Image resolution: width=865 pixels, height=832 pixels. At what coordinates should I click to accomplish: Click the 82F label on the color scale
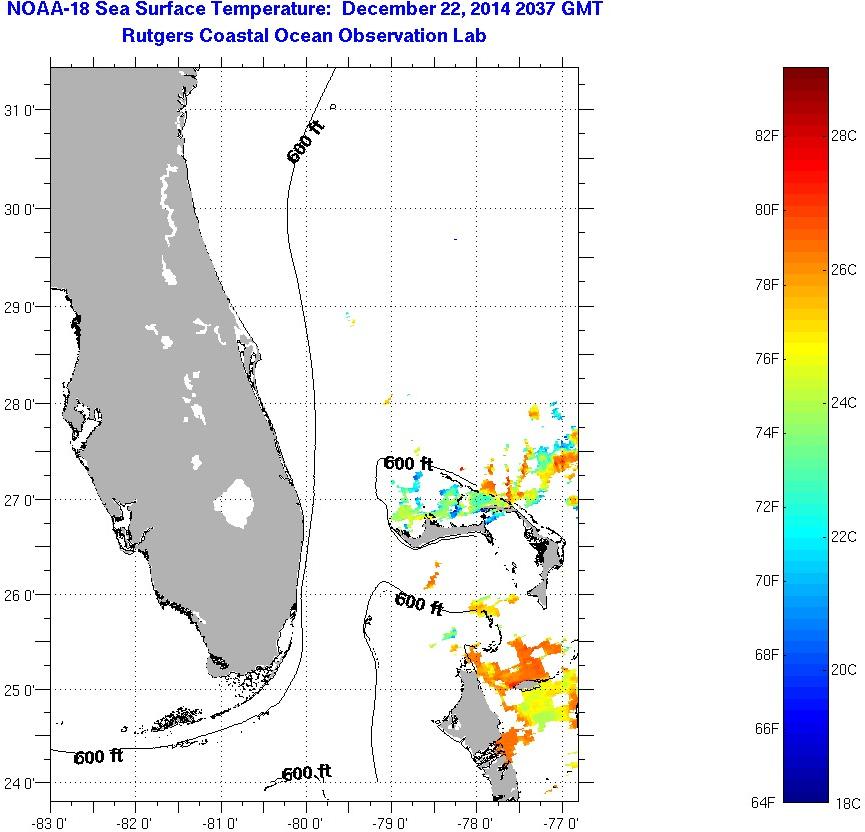pos(768,136)
